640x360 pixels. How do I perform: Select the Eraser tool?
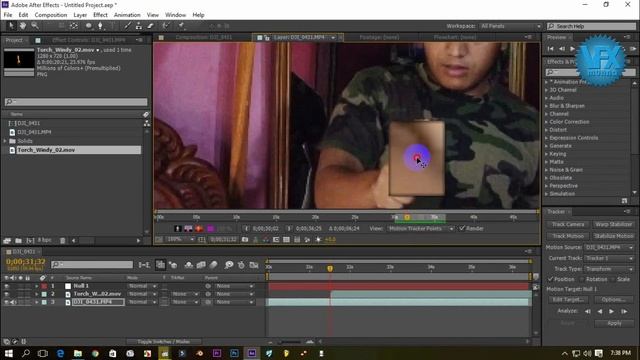click(x=150, y=26)
